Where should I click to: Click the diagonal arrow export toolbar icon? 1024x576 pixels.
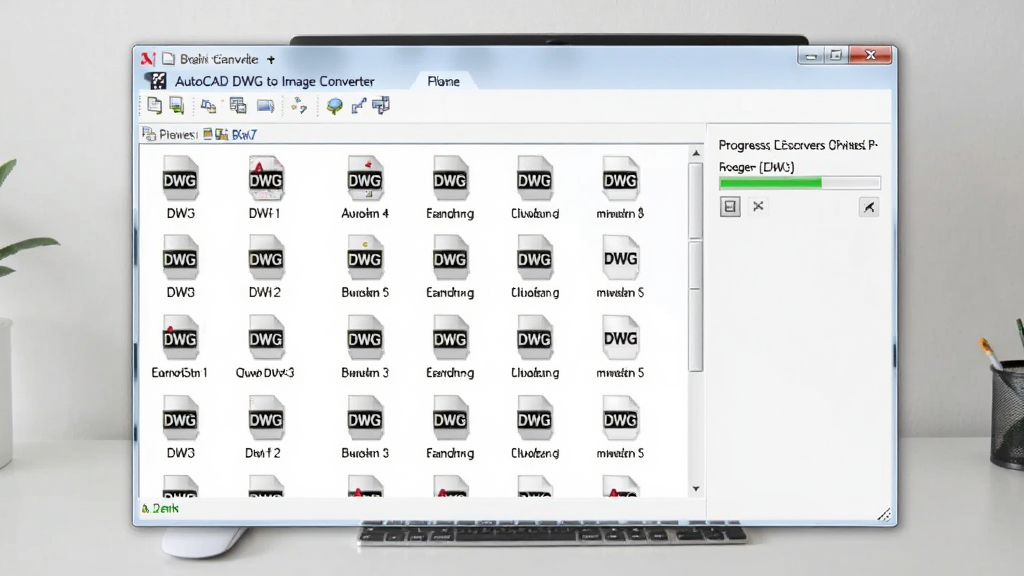[x=359, y=106]
